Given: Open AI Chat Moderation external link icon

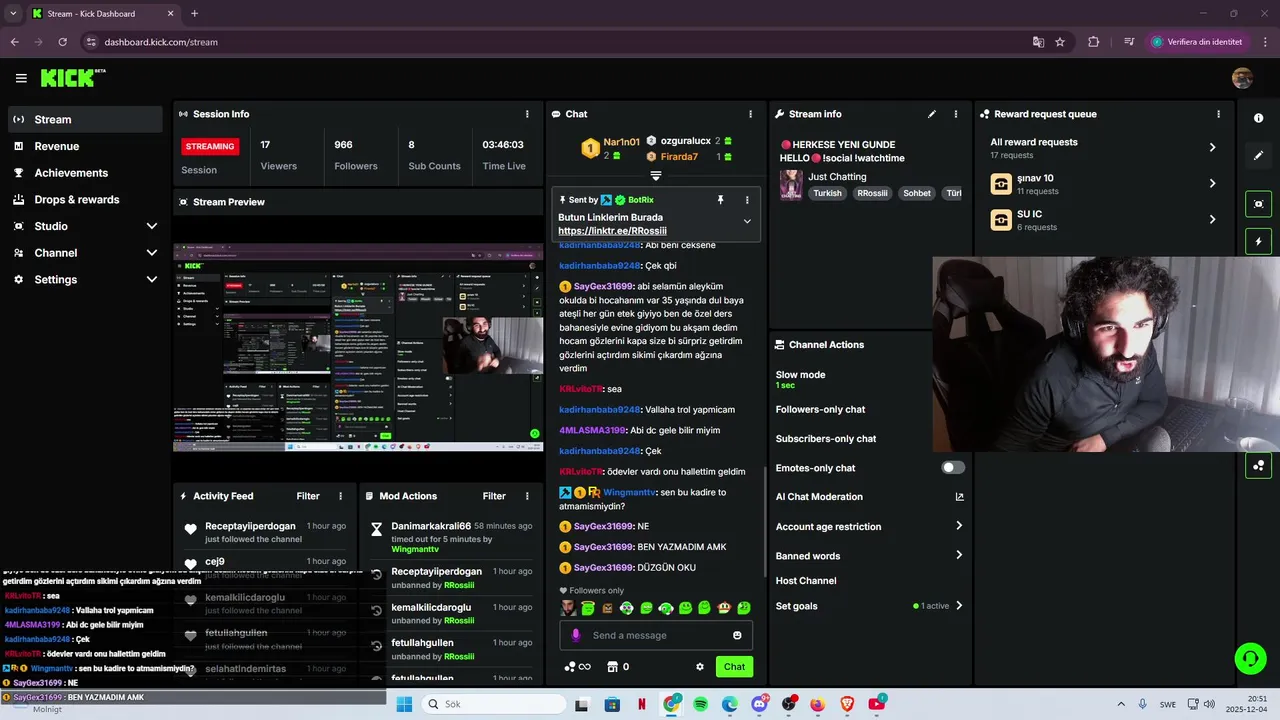Looking at the screenshot, I should click(959, 497).
